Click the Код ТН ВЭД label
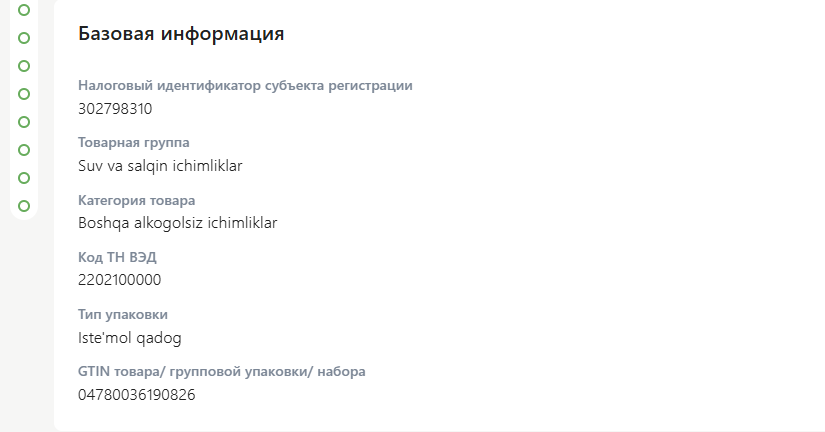Image resolution: width=825 pixels, height=432 pixels. [117, 257]
